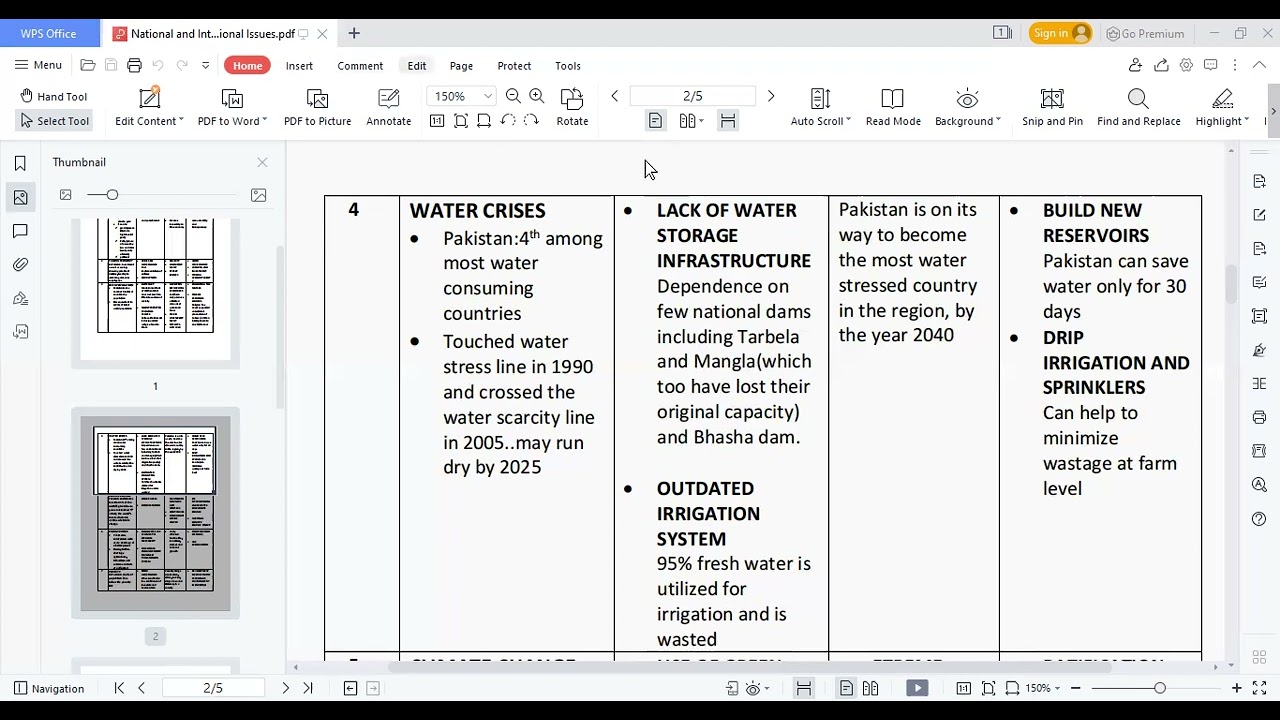Select the Hand Tool
The image size is (1280, 720).
[54, 96]
